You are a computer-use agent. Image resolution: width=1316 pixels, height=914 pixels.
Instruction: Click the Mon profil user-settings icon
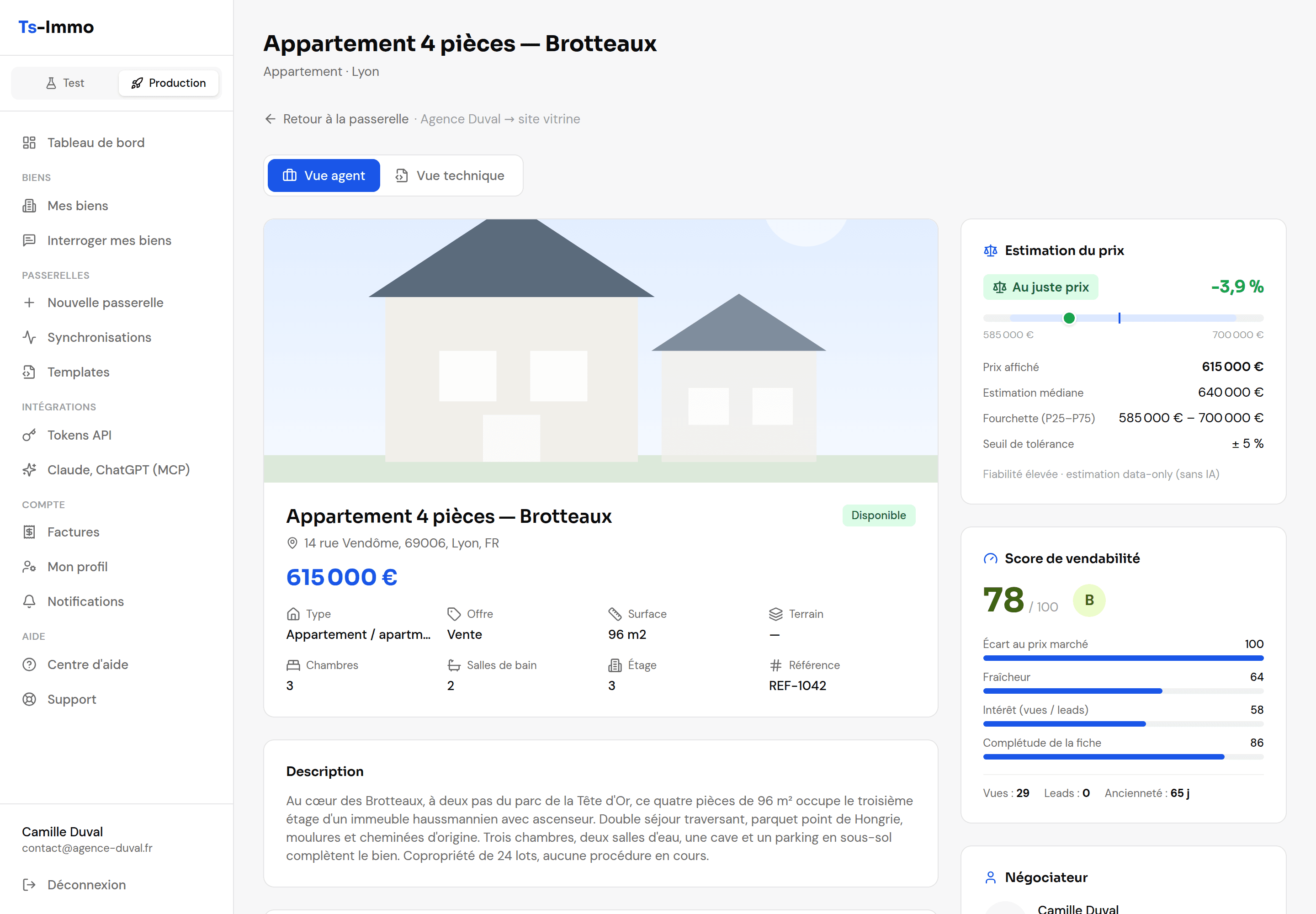point(29,567)
